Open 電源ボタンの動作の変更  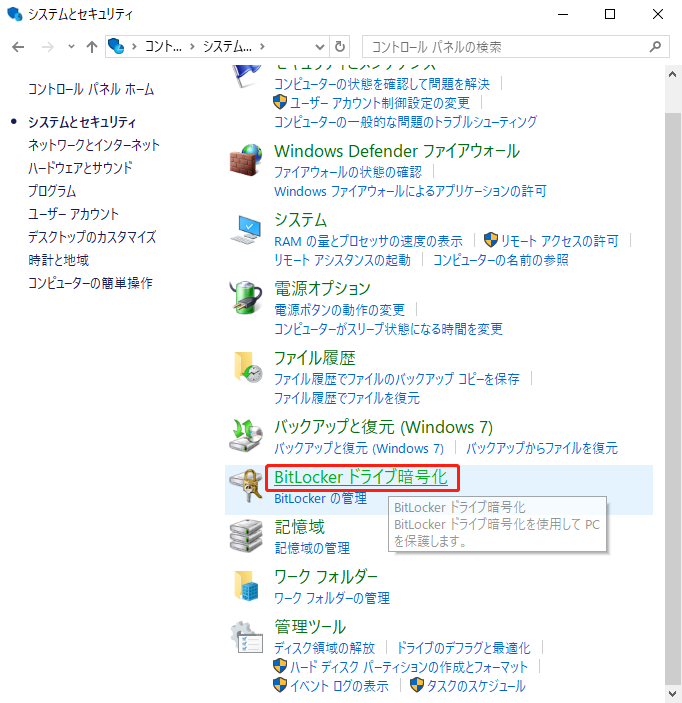(x=339, y=309)
